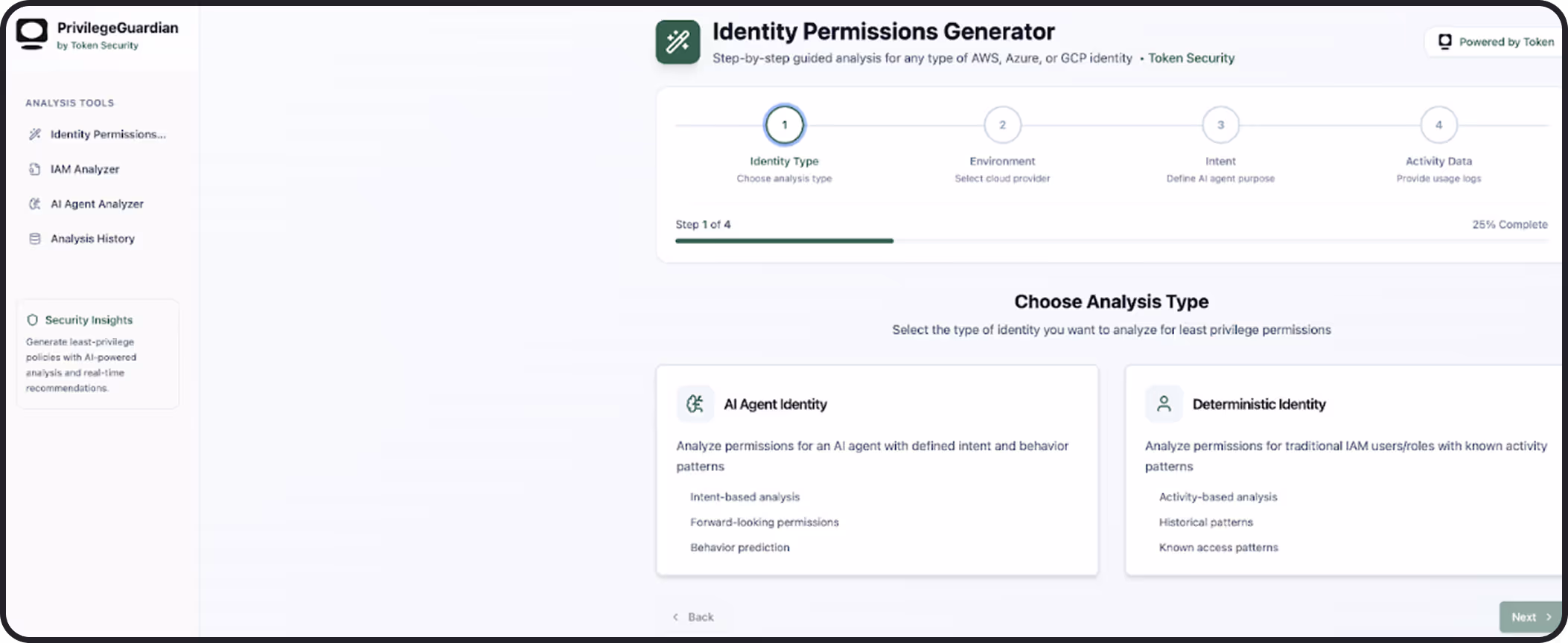Click the Back button text
This screenshot has height=643, width=1568.
(701, 617)
